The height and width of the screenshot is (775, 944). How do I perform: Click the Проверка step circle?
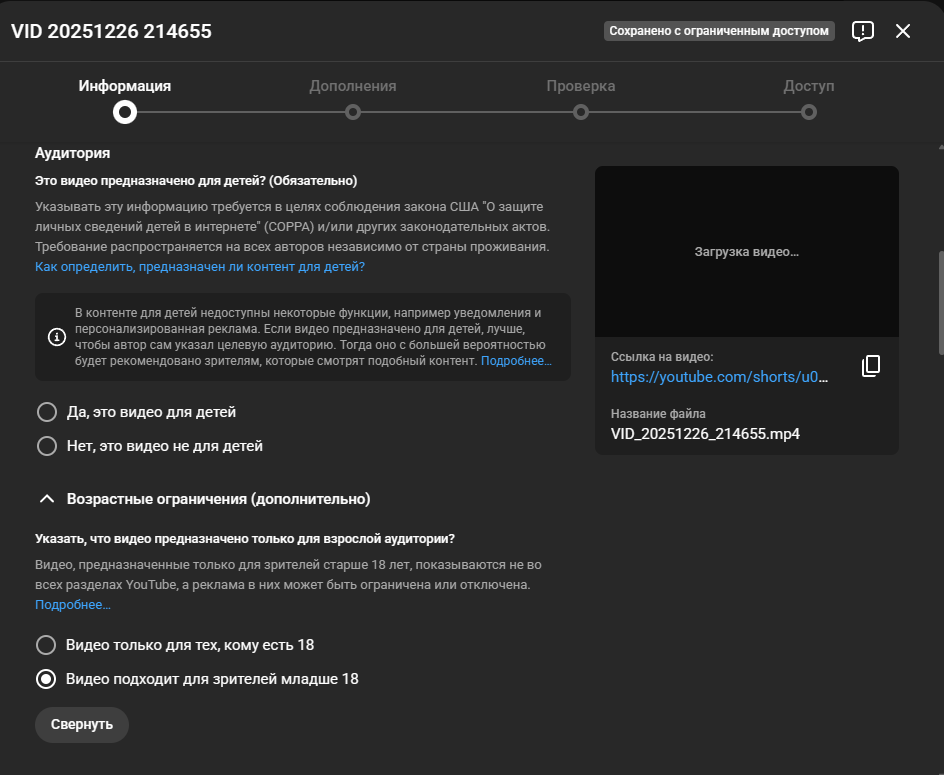581,112
